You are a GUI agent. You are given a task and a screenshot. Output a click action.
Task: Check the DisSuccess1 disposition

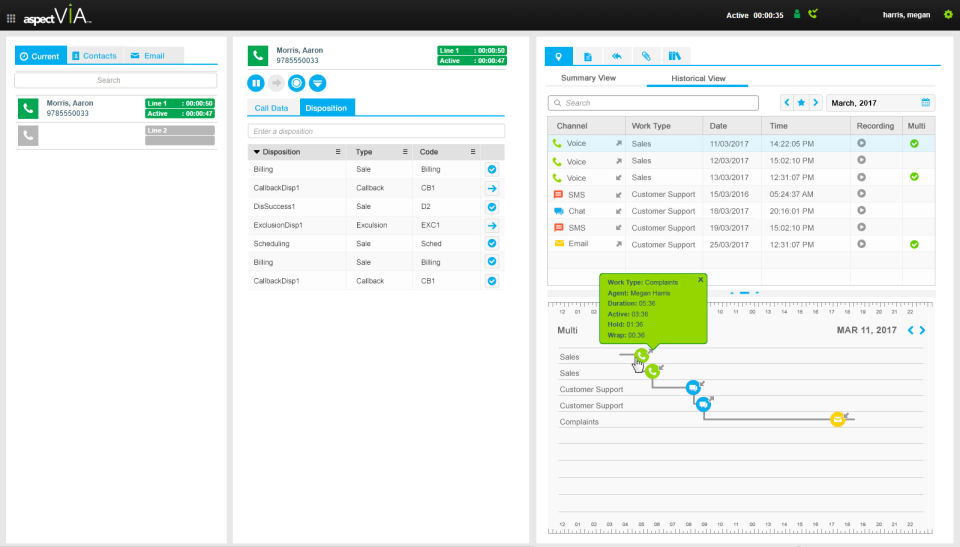(492, 207)
